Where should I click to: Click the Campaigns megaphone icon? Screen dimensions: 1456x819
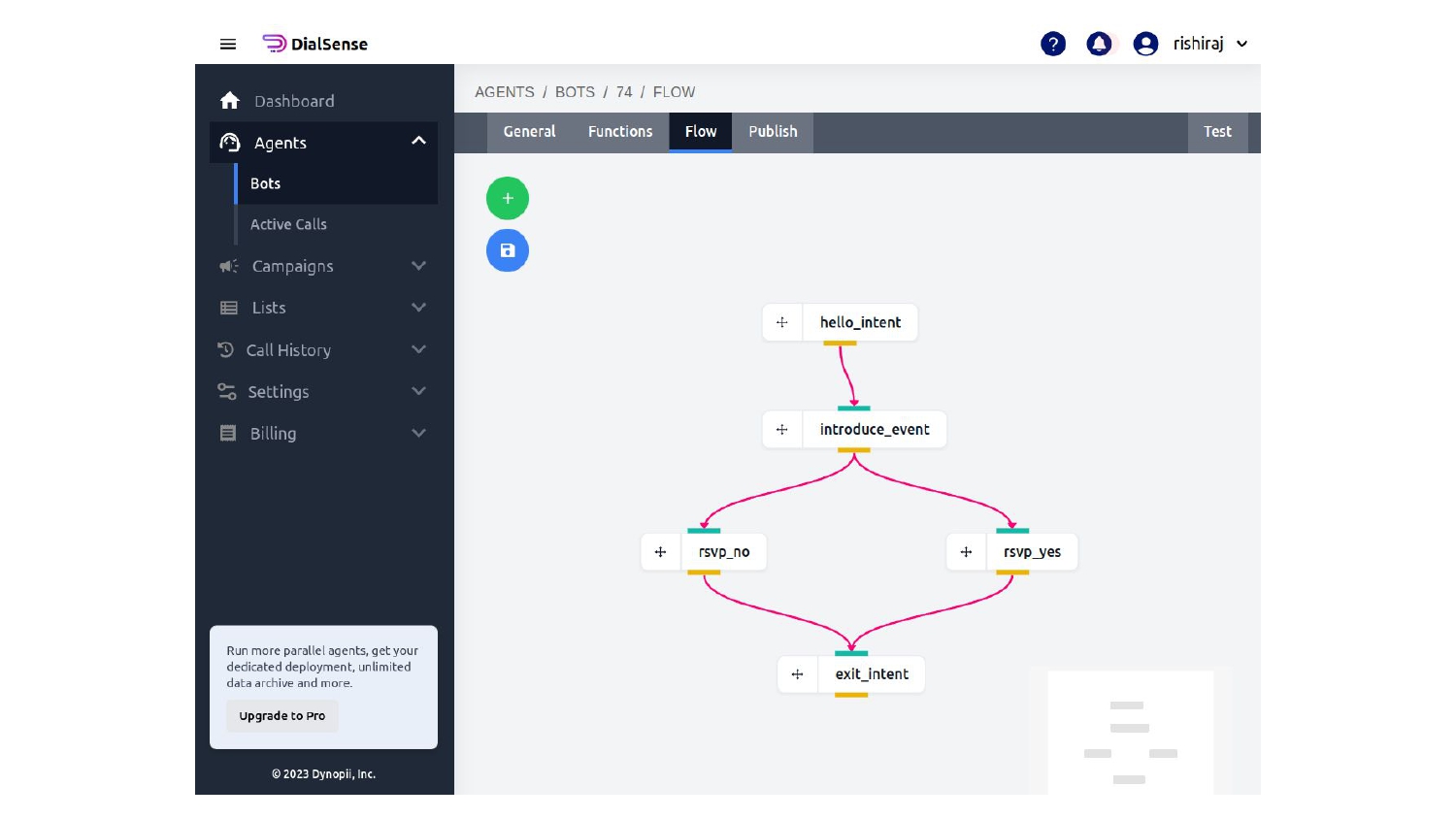click(x=228, y=266)
